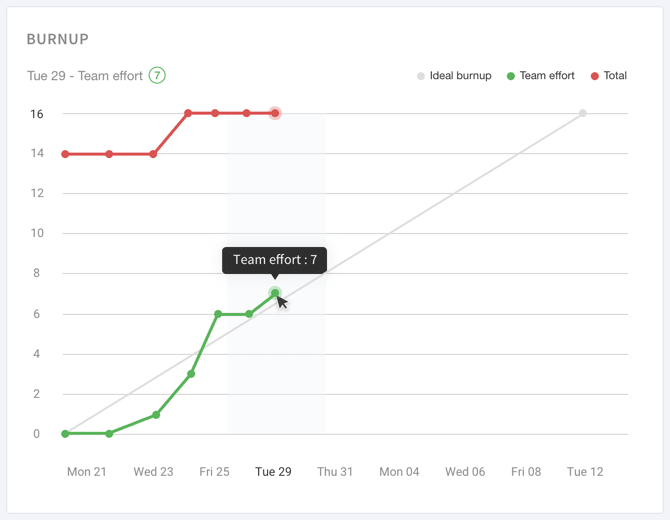
Task: Click the green circled 7 badge
Action: click(157, 75)
